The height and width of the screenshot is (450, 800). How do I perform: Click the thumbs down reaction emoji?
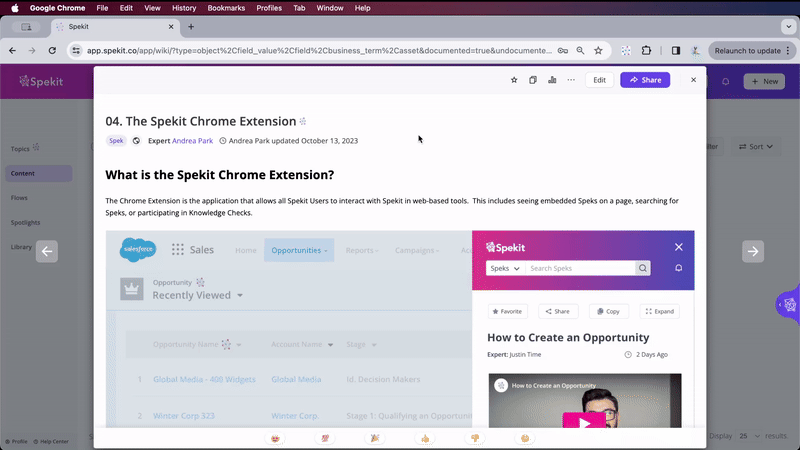475,438
